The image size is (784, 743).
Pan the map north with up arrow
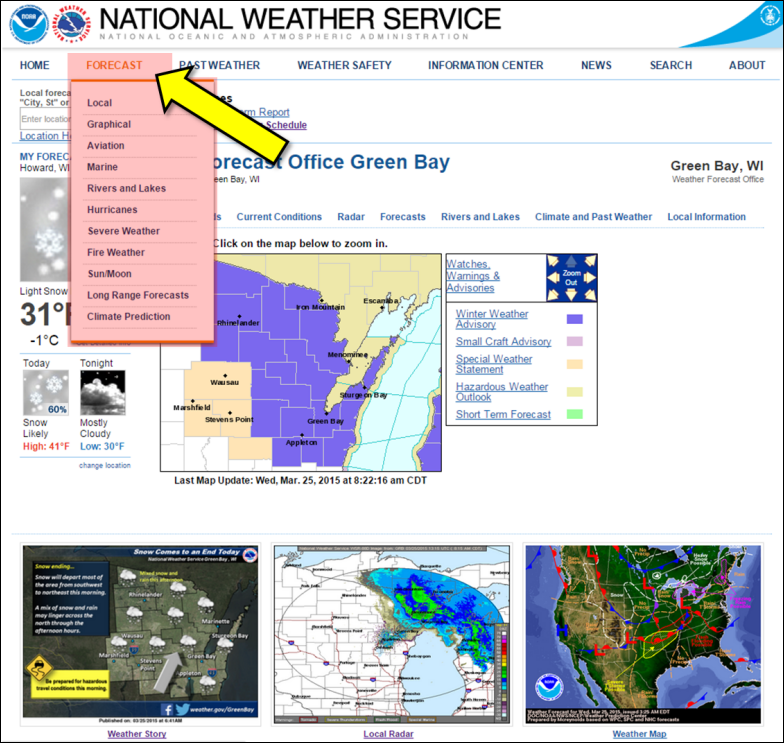coord(571,260)
